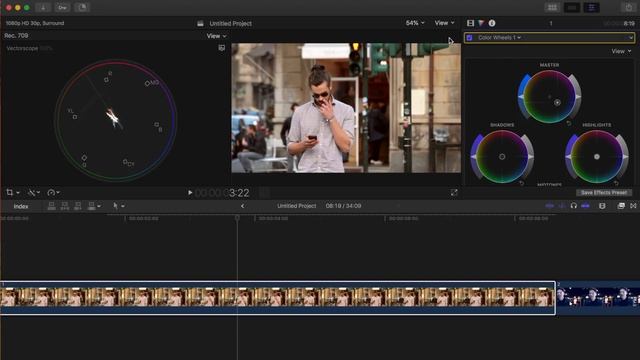This screenshot has height=360, width=640.
Task: Click the Highlights color wheel center
Action: point(597,156)
